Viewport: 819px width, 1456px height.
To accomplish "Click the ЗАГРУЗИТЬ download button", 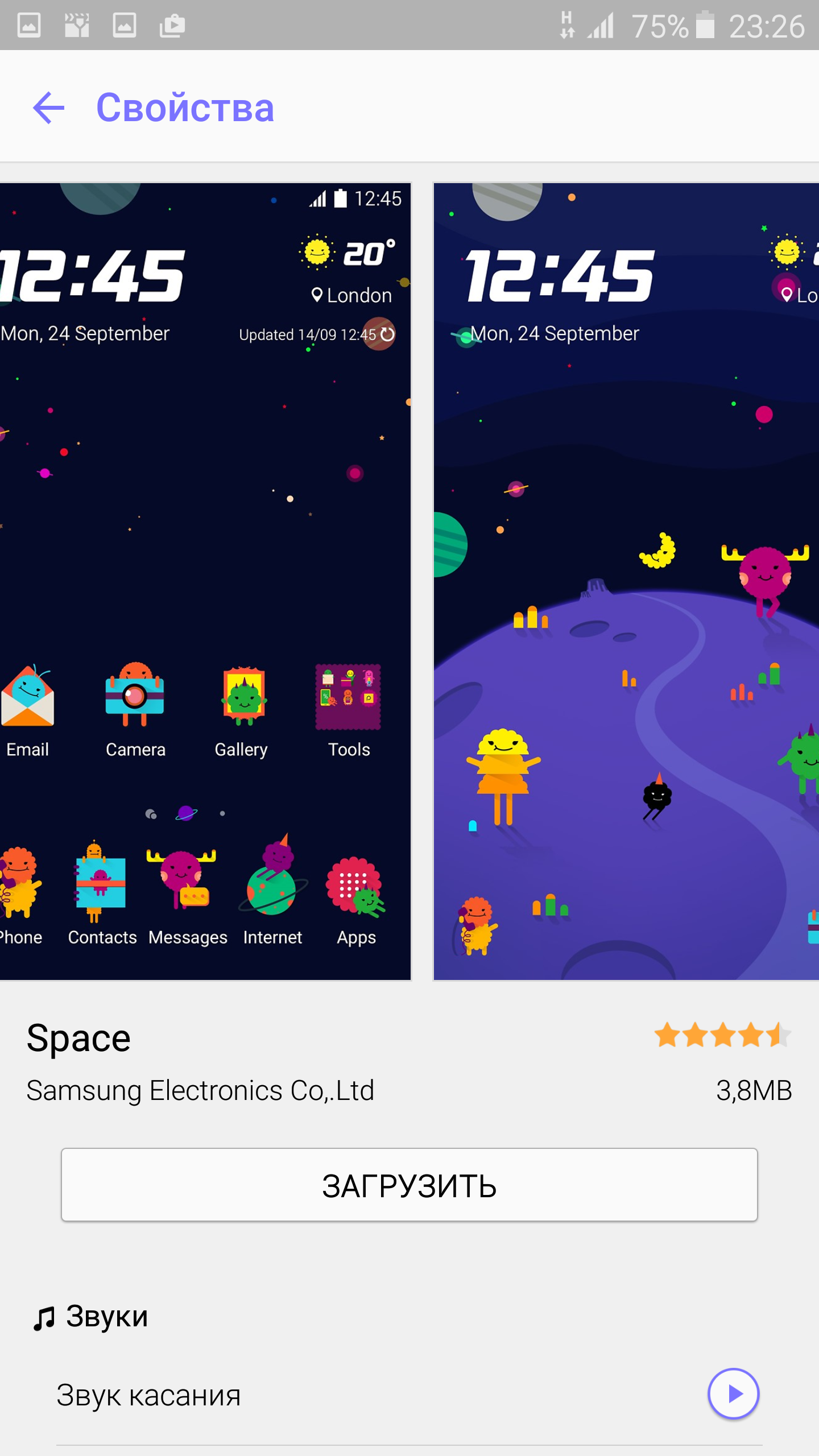I will 409,1185.
